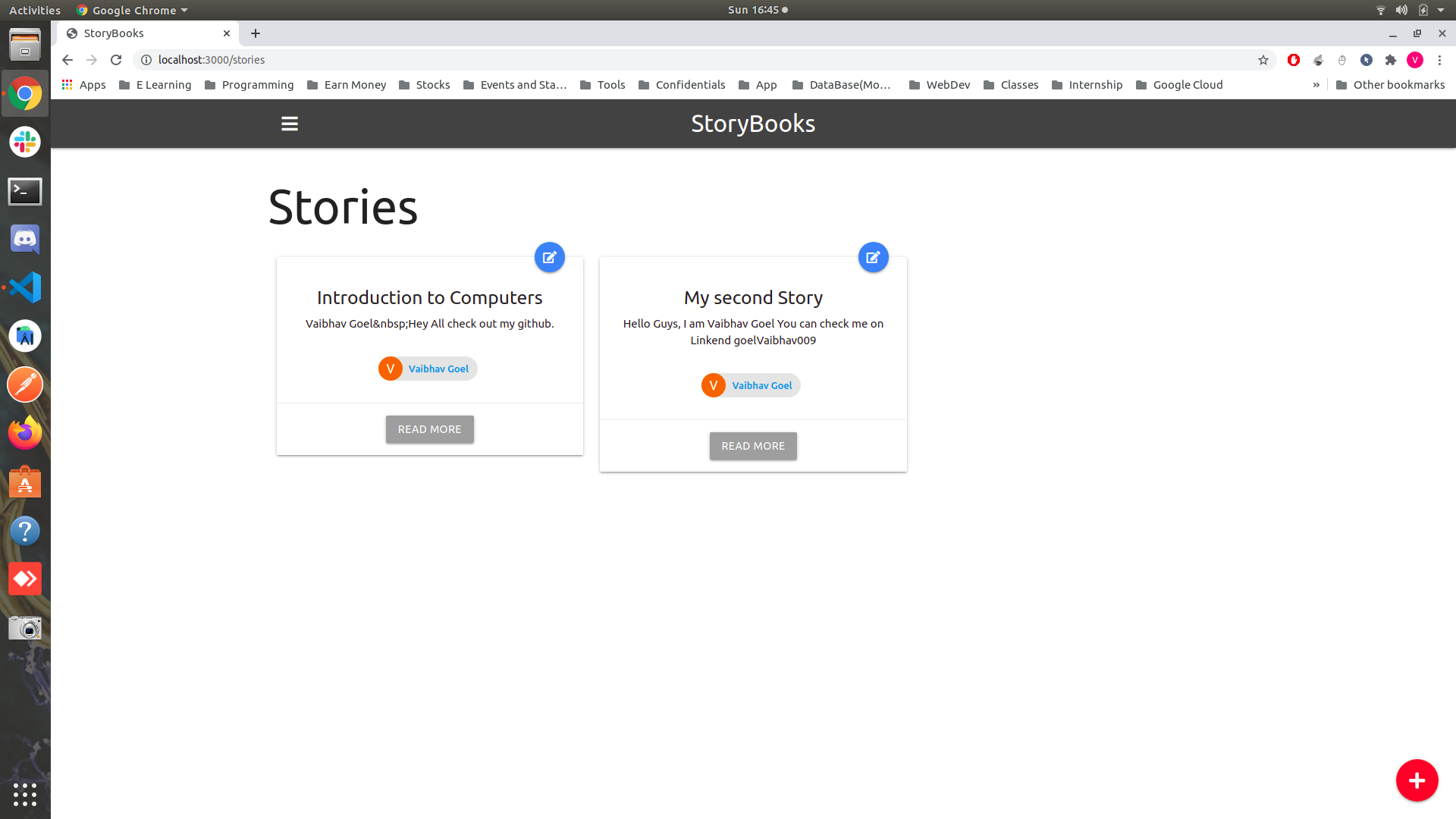
Task: Read more of Introduction to Computers
Action: [x=429, y=429]
